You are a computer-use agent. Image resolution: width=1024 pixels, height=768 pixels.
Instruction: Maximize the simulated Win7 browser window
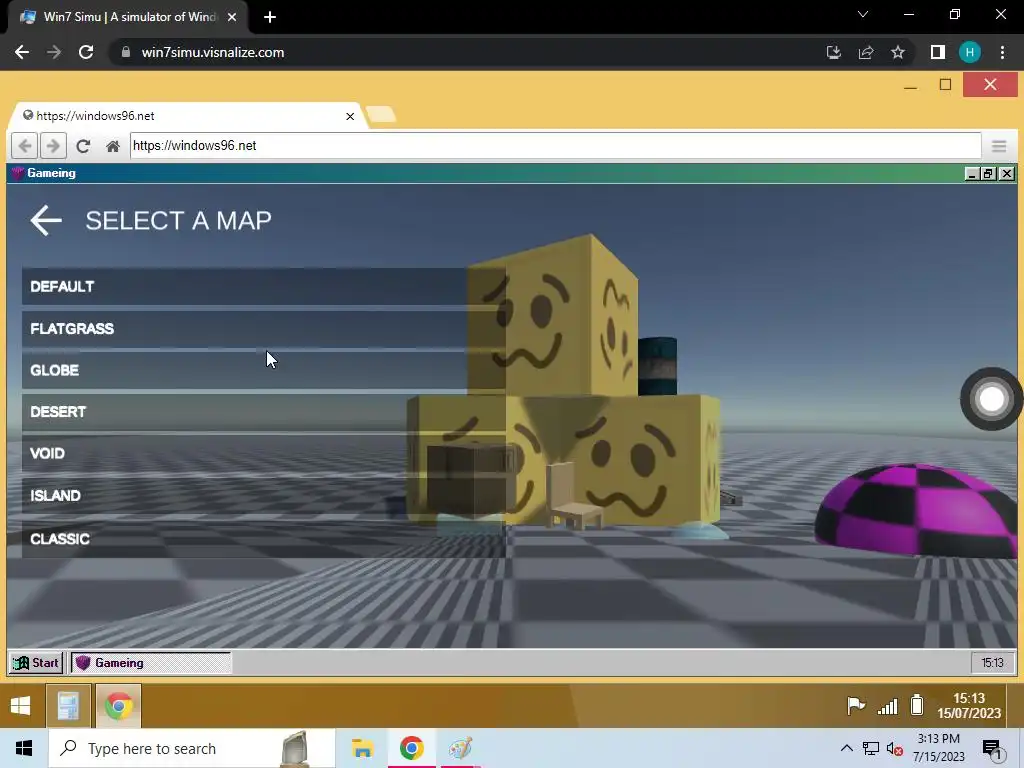tap(945, 85)
